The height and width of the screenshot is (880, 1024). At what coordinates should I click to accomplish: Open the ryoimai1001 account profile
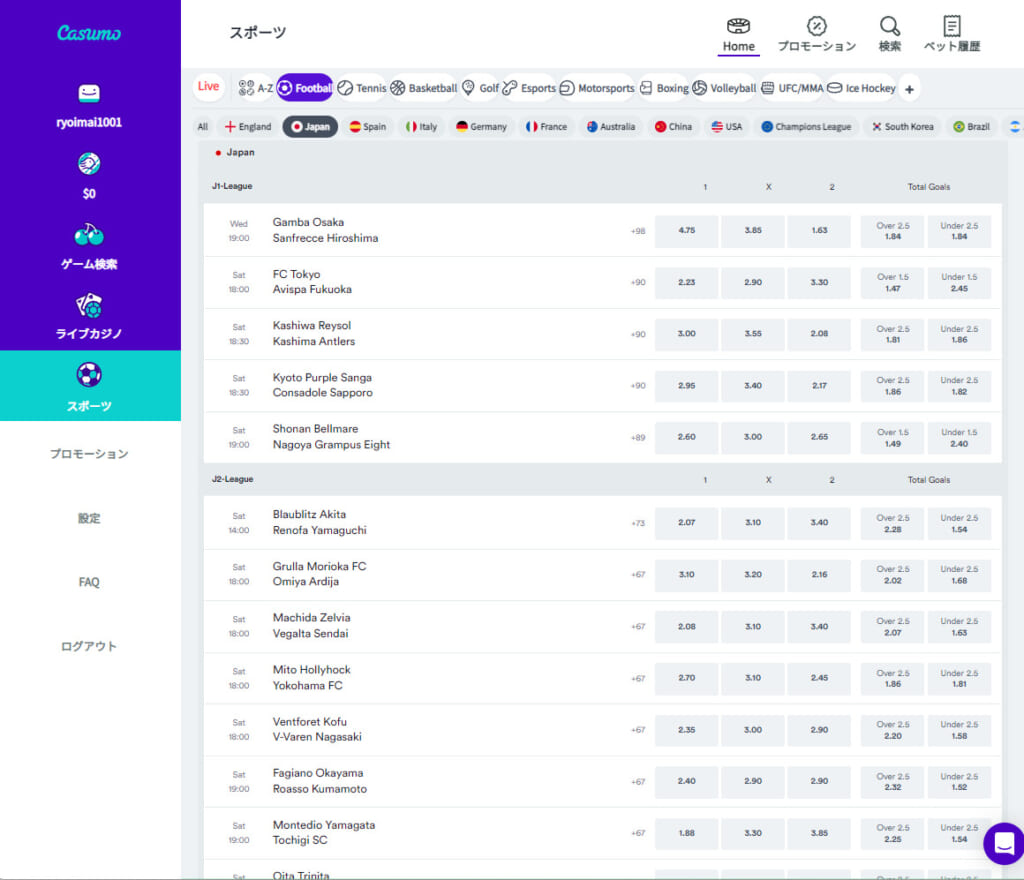pyautogui.click(x=89, y=106)
